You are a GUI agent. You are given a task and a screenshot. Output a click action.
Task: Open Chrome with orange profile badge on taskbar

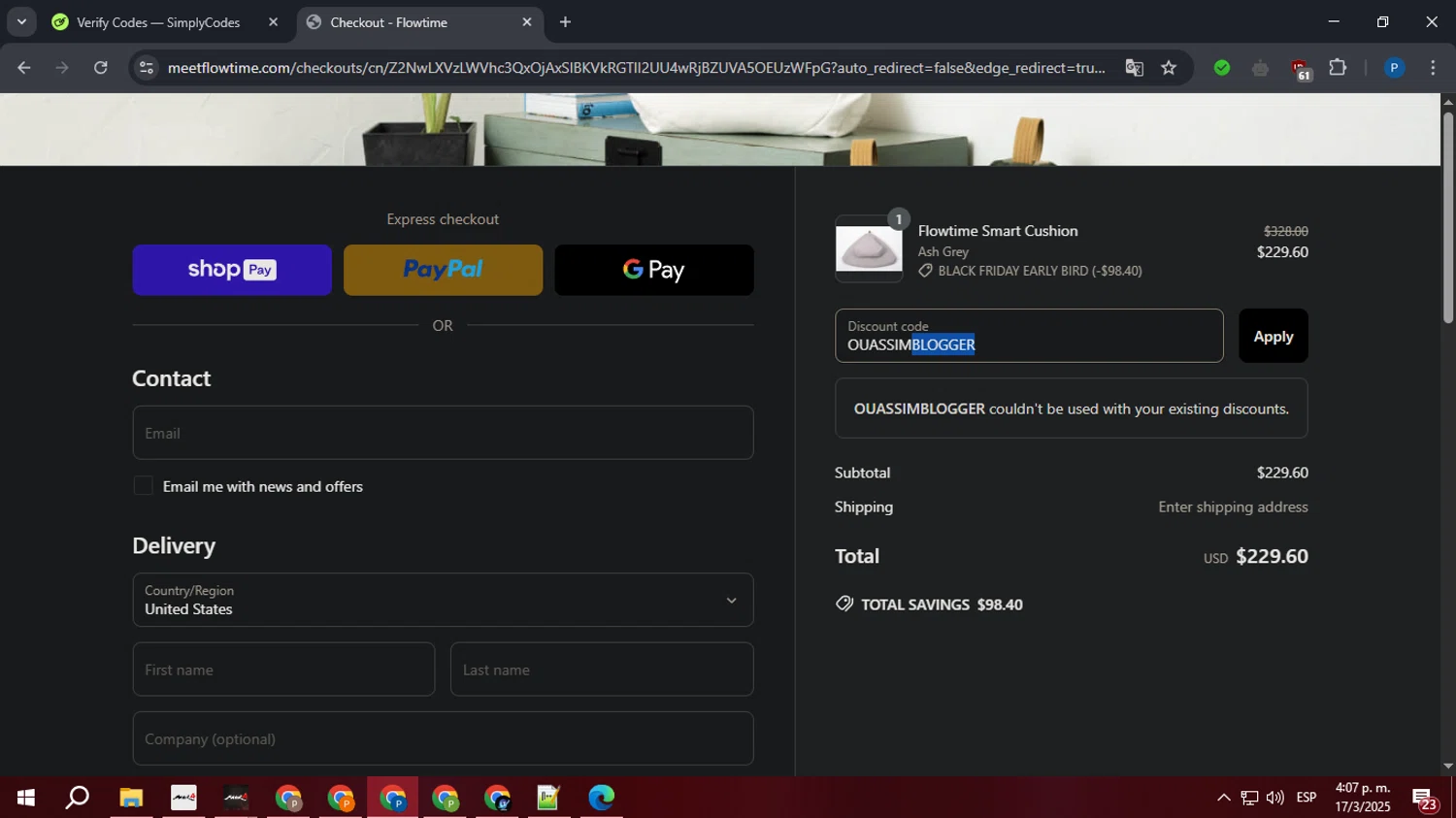pos(341,798)
